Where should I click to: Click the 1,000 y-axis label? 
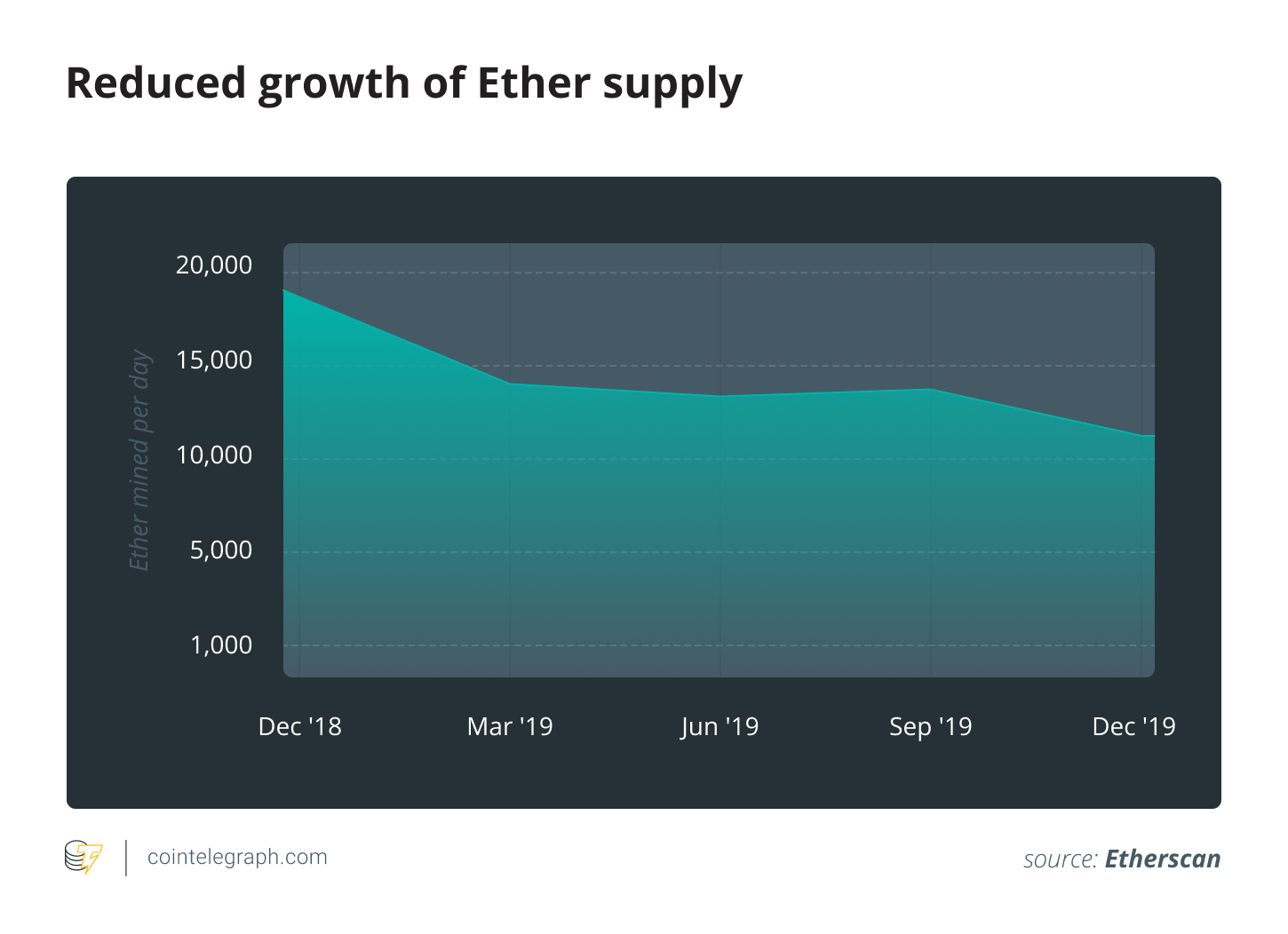coord(221,645)
